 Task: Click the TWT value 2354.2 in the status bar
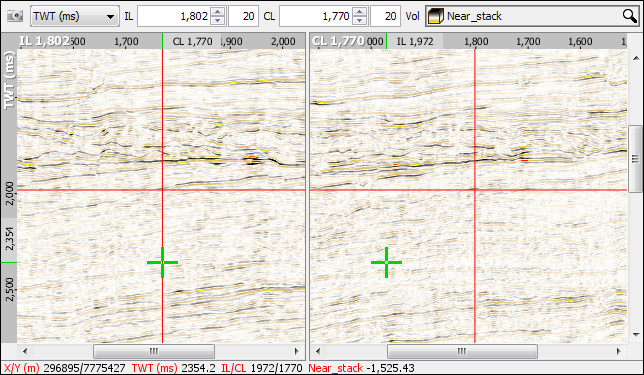198,368
